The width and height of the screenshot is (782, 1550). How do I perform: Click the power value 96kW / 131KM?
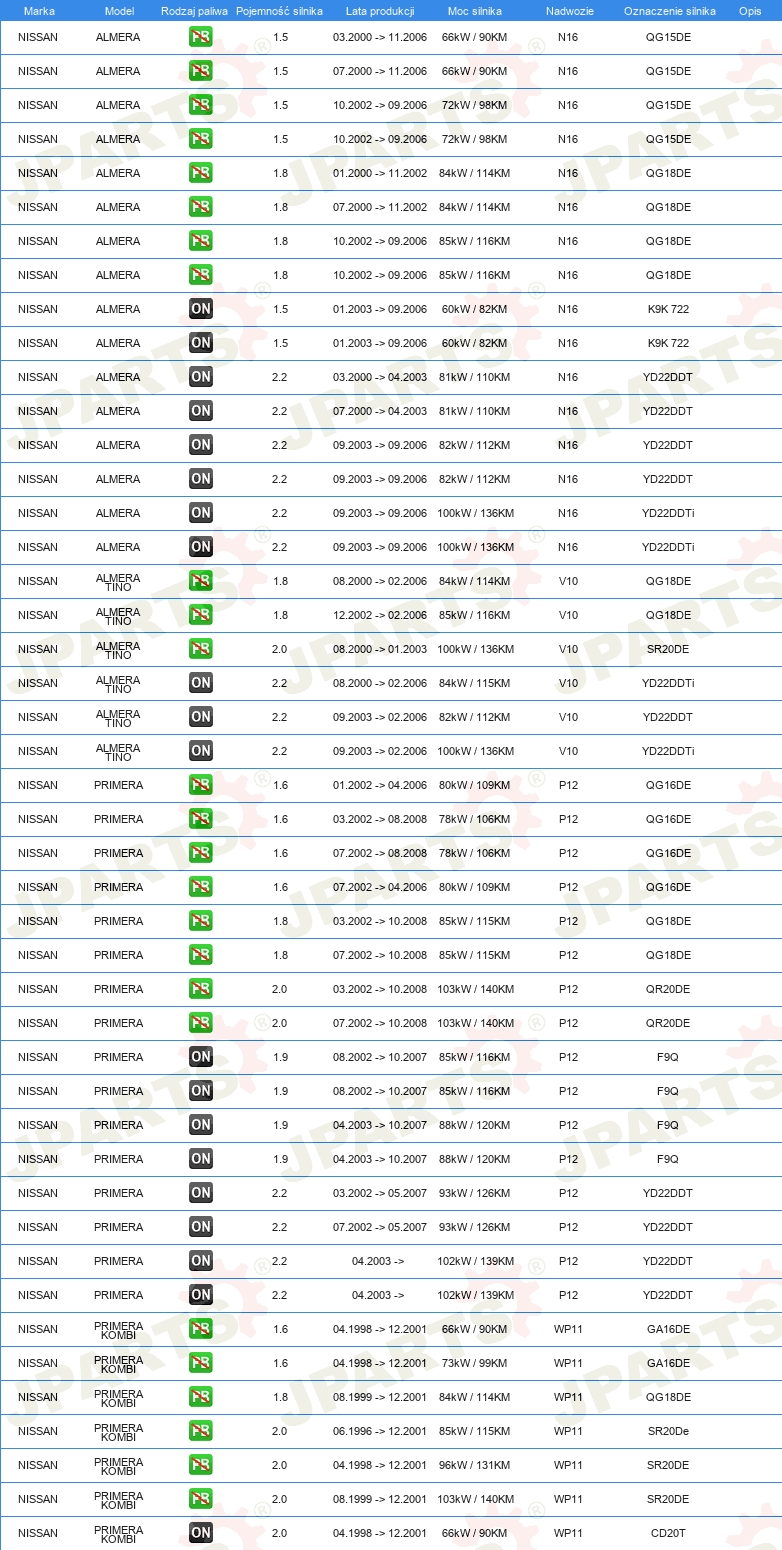475,1465
